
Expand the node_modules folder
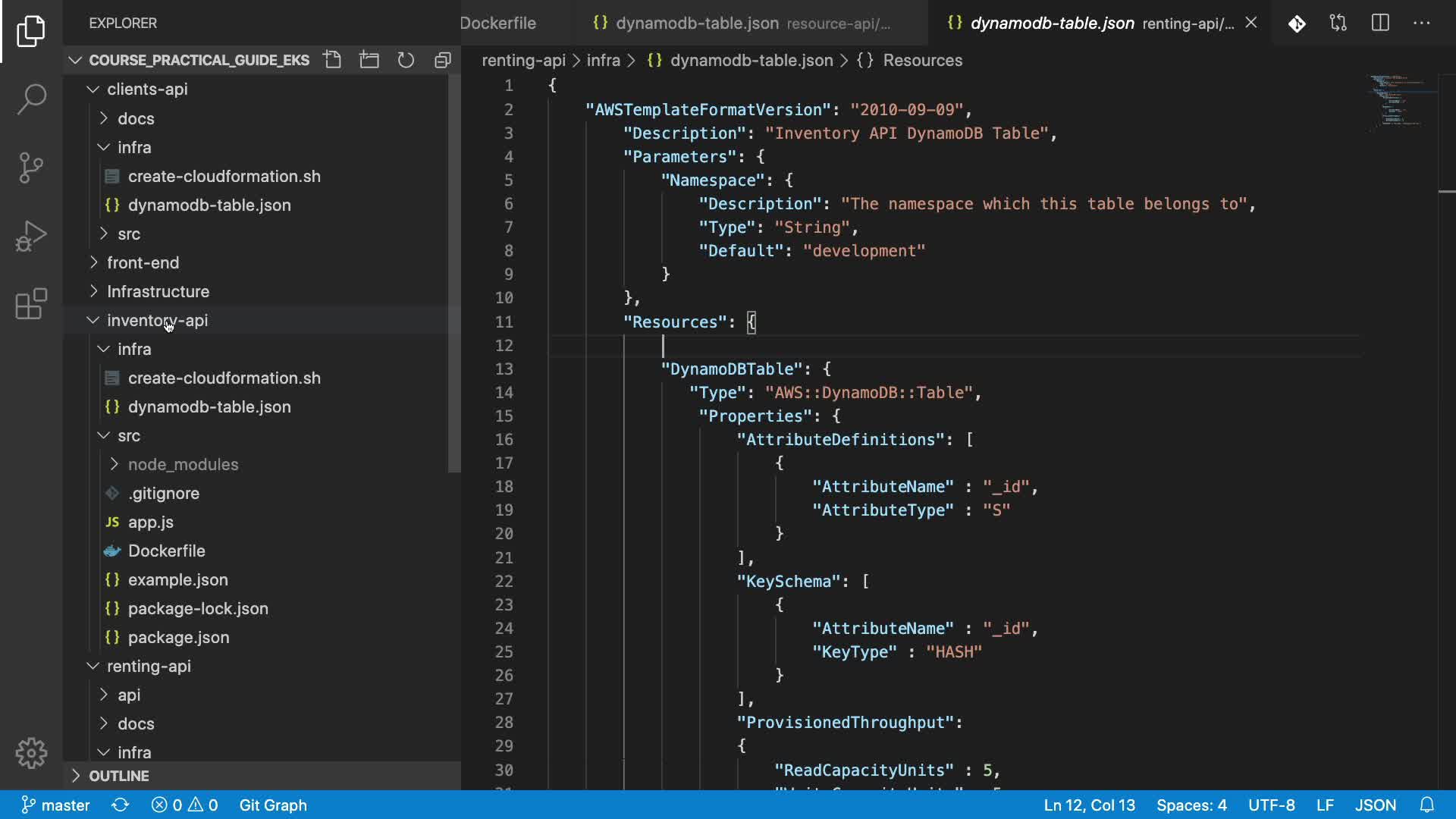pos(183,464)
